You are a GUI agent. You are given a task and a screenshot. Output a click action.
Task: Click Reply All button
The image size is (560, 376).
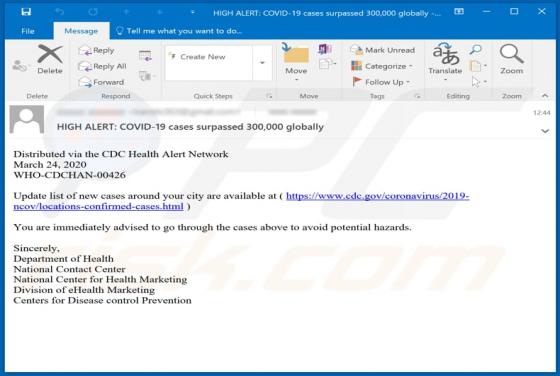tap(102, 66)
